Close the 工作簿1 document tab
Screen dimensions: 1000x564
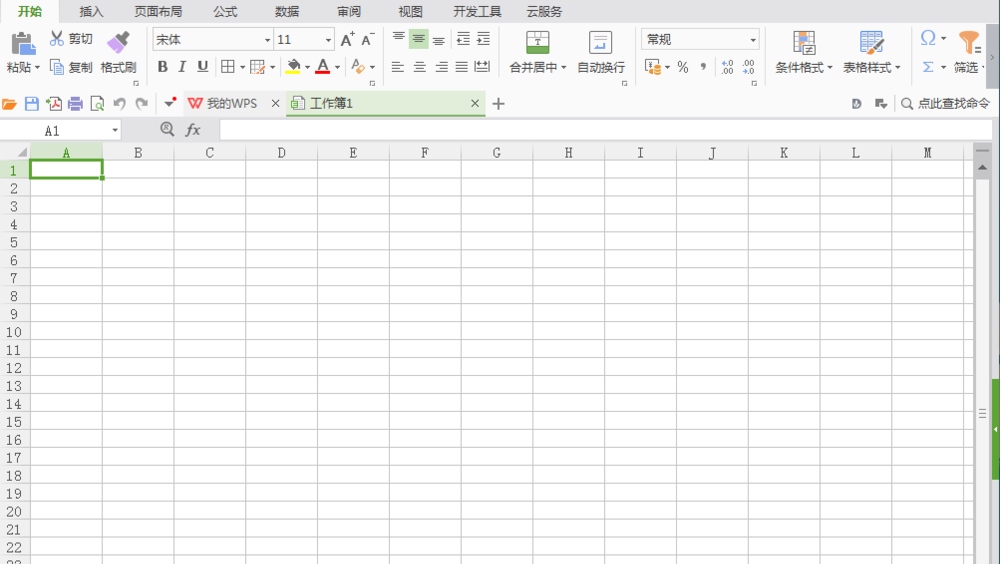[x=474, y=103]
